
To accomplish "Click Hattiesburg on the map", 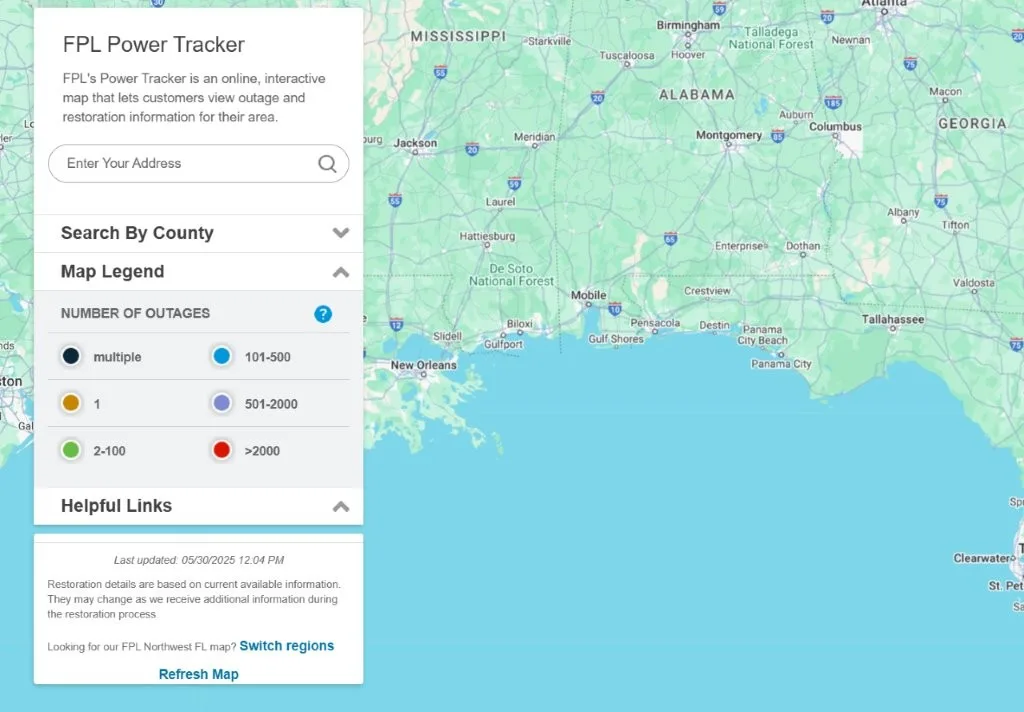I will click(x=487, y=236).
